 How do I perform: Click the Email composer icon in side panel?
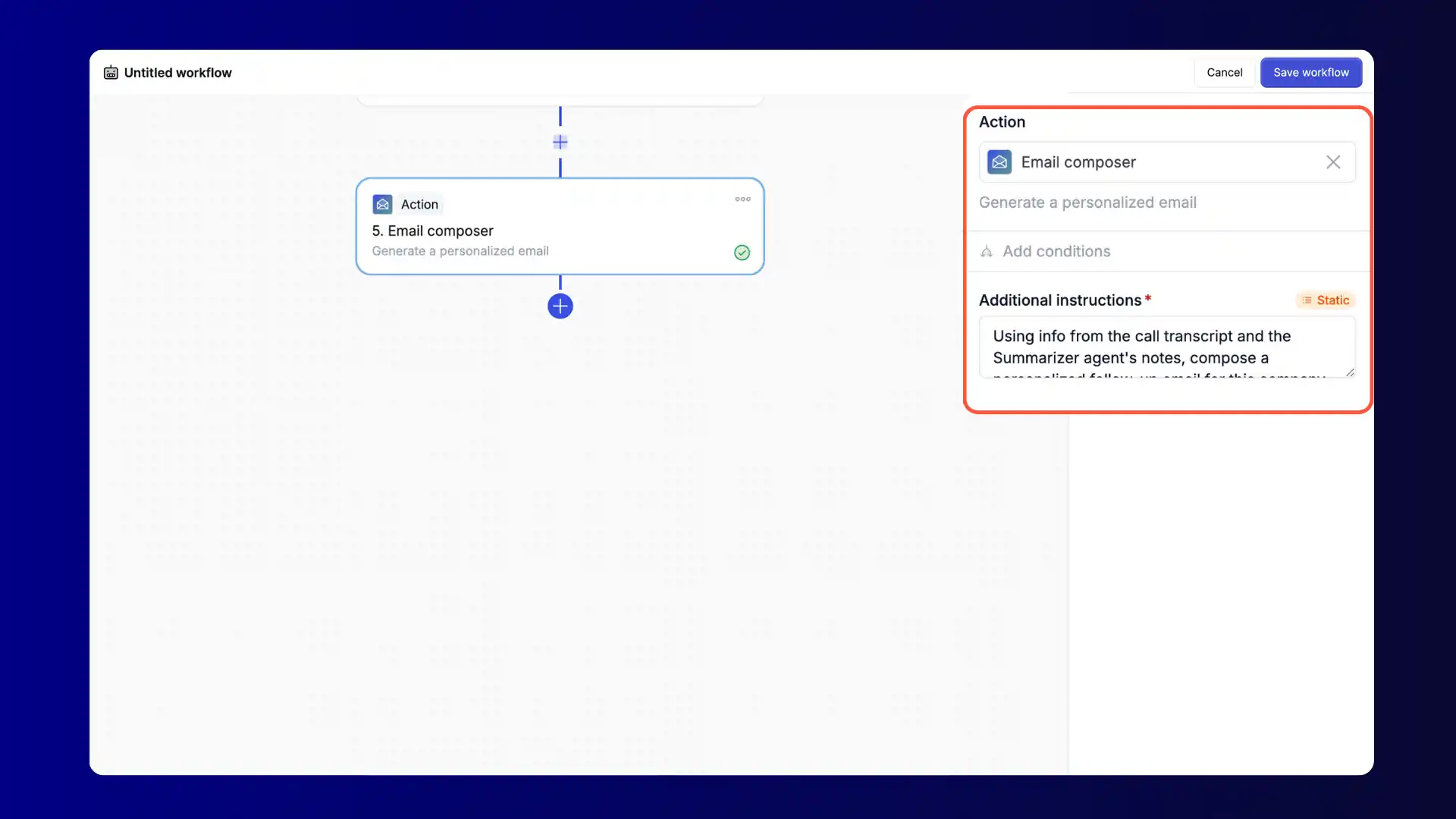pos(999,162)
